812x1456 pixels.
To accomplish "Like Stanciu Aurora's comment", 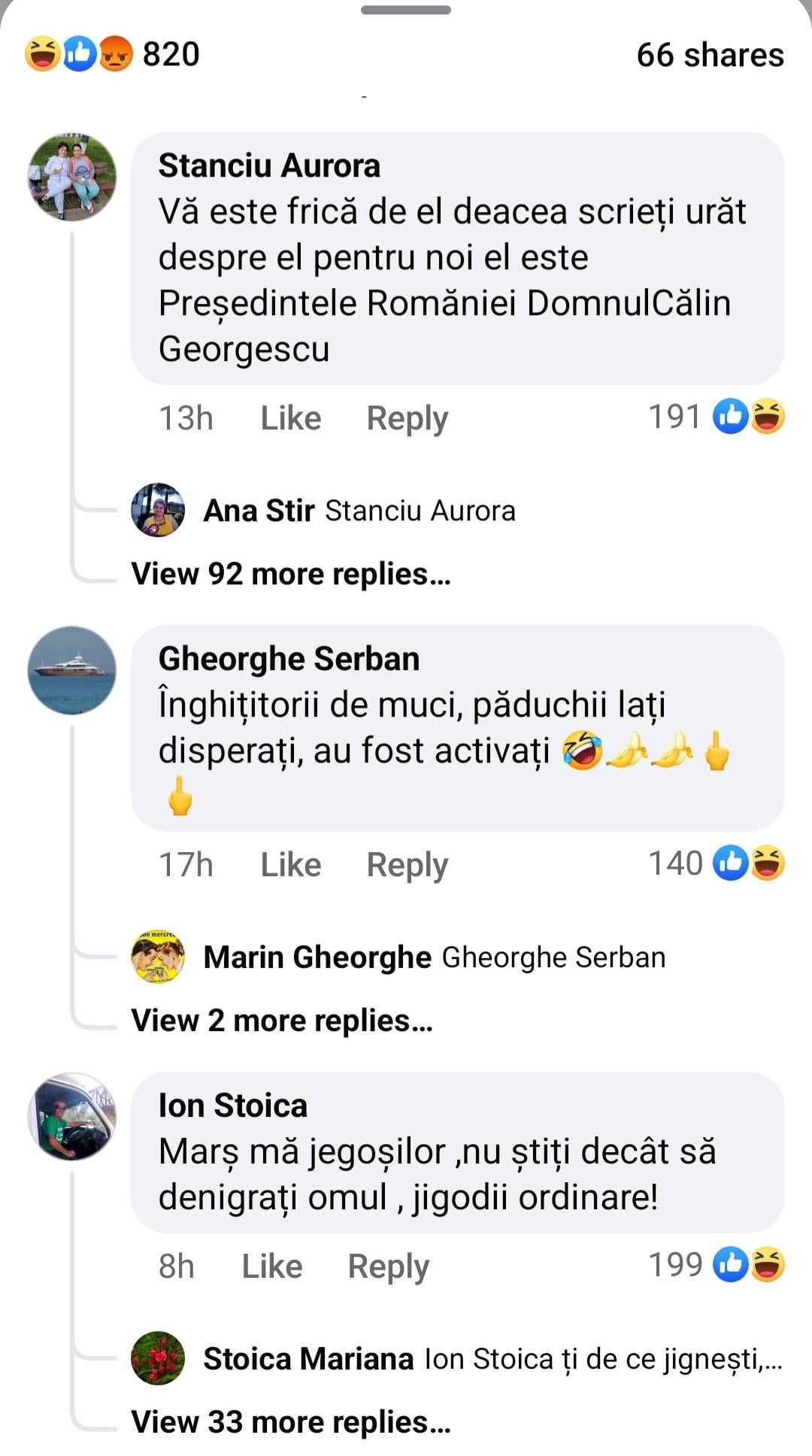I will coord(291,418).
